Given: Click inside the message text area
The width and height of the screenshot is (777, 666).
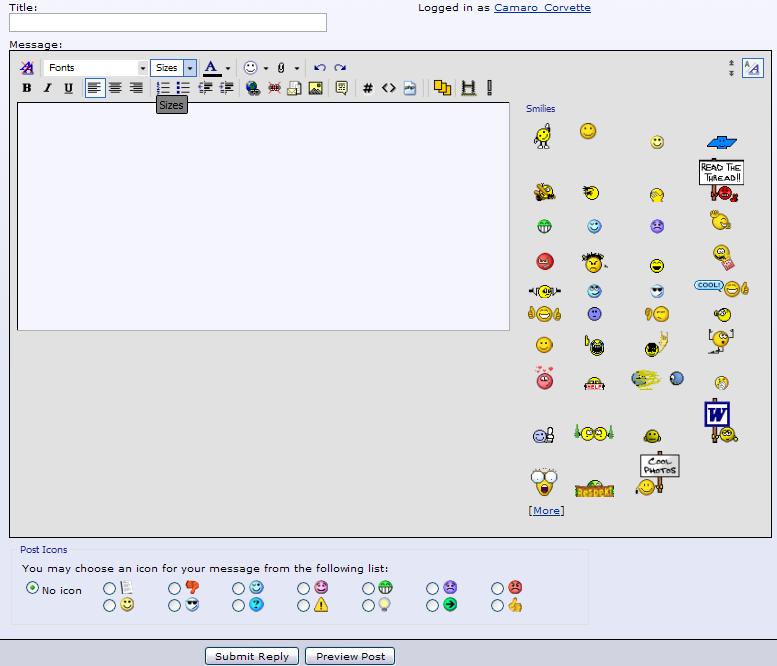Looking at the screenshot, I should point(263,216).
